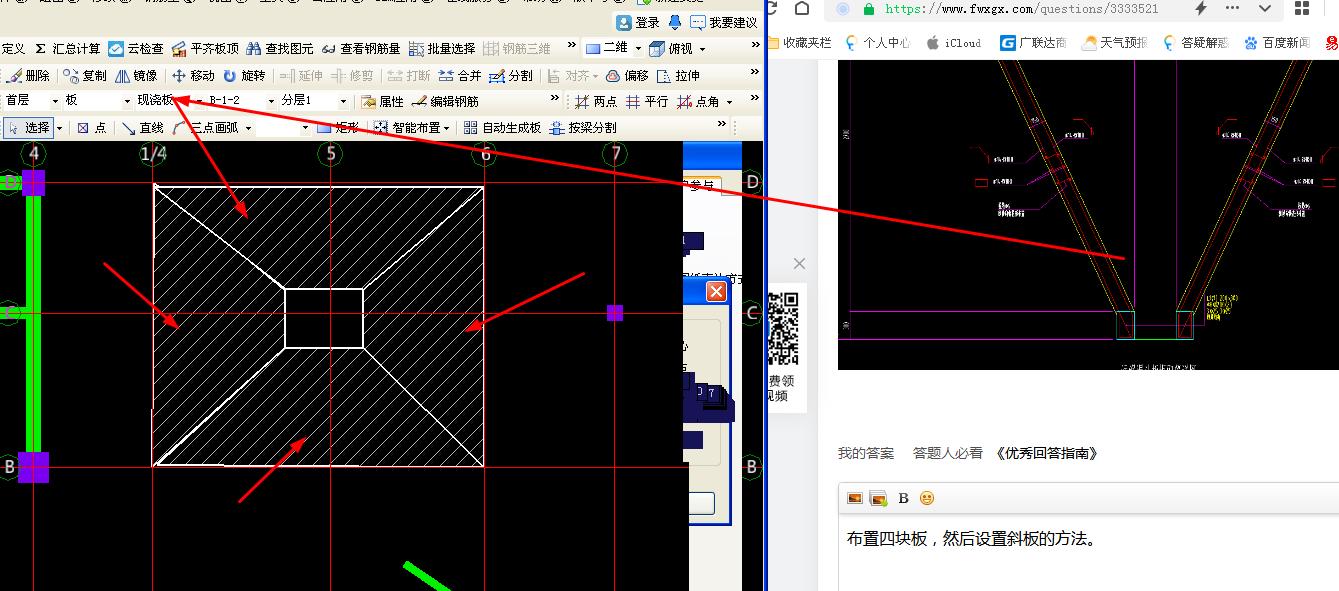1339x591 pixels.
Task: Open 个人中心 bookmark
Action: click(x=877, y=43)
